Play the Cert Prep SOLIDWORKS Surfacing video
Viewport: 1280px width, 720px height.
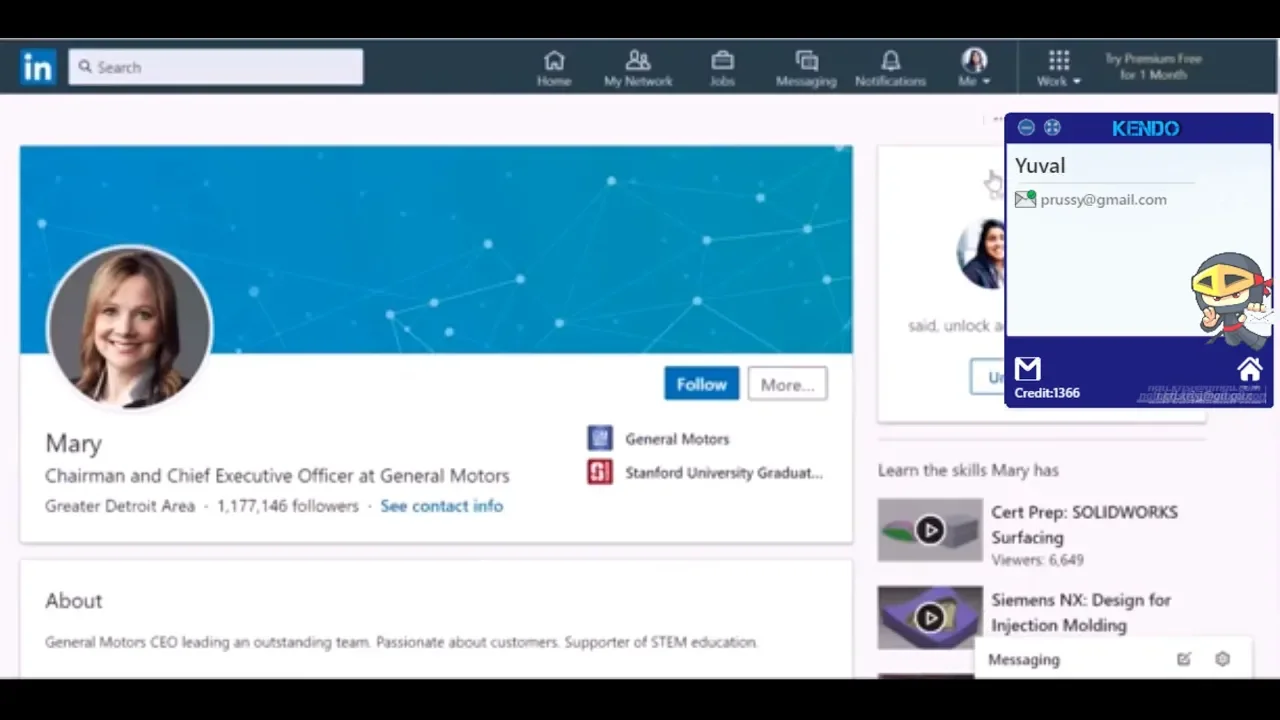point(930,530)
